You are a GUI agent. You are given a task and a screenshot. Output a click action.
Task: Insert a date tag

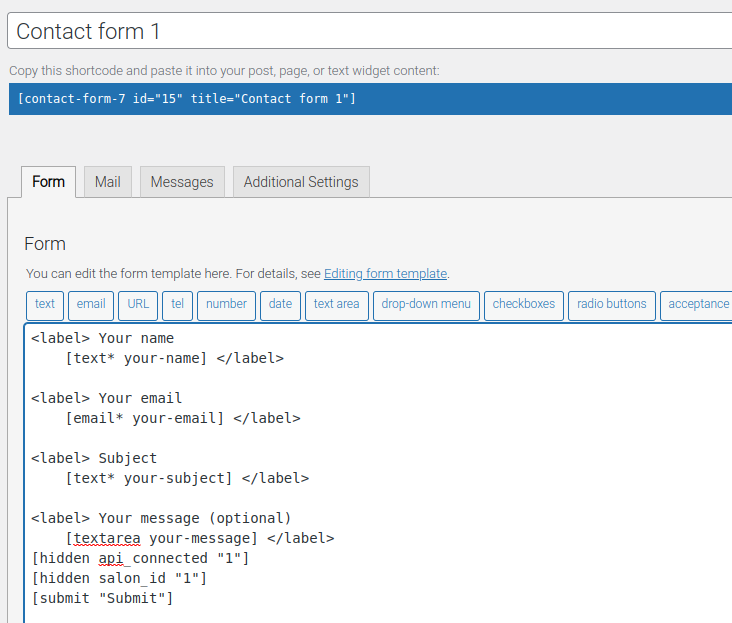pyautogui.click(x=281, y=306)
